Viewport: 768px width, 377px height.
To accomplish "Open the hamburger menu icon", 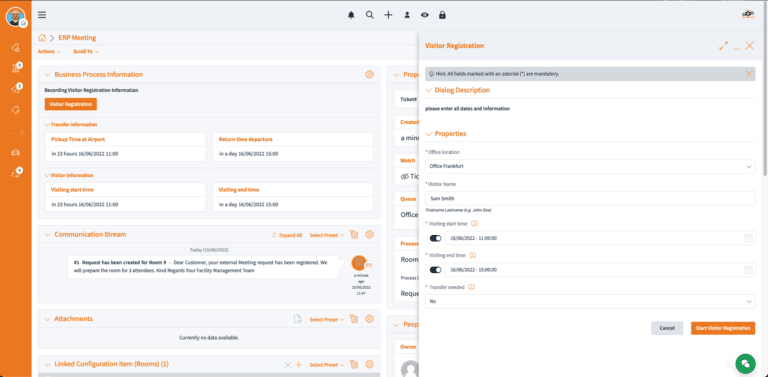I will click(42, 15).
